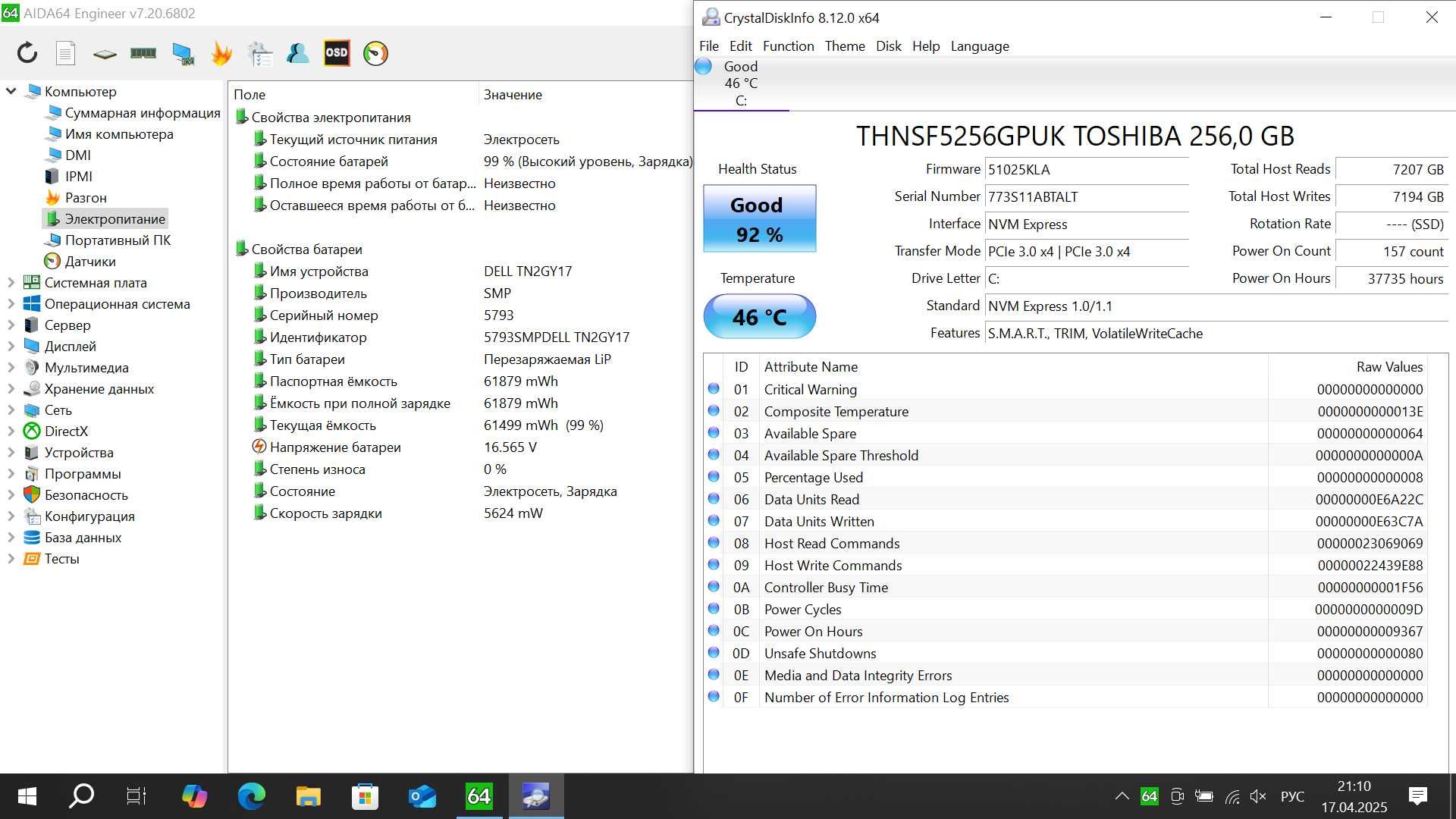Click the AIDA64 monitor diagnostics toolbar icon

coord(183,53)
